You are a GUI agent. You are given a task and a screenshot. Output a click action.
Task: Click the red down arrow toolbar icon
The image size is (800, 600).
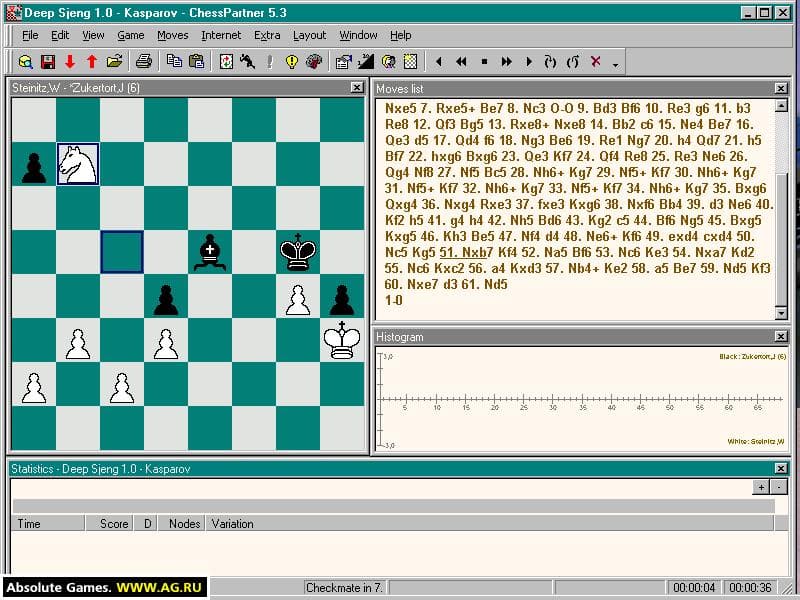tap(70, 62)
